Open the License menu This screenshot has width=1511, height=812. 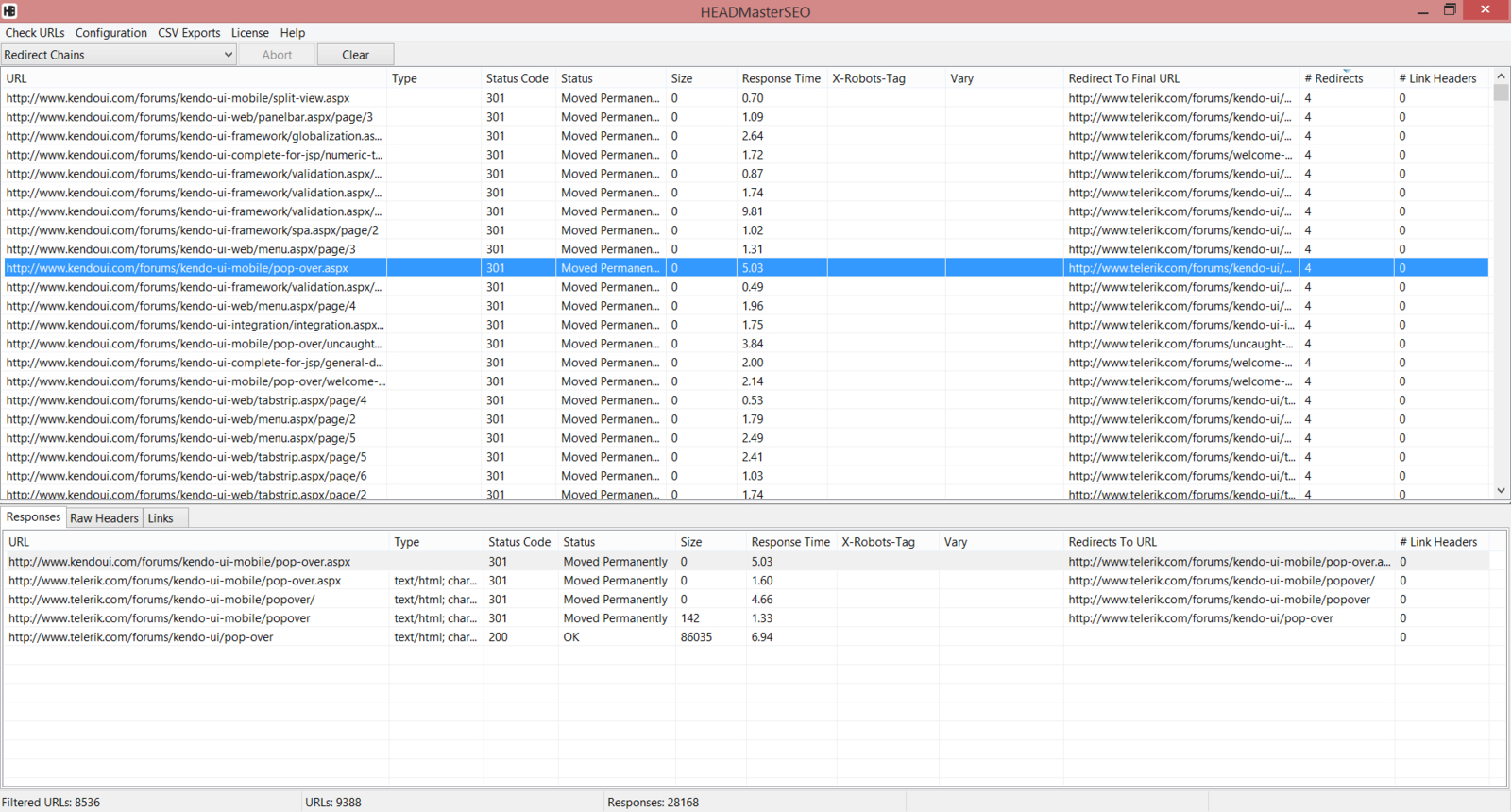[x=250, y=33]
